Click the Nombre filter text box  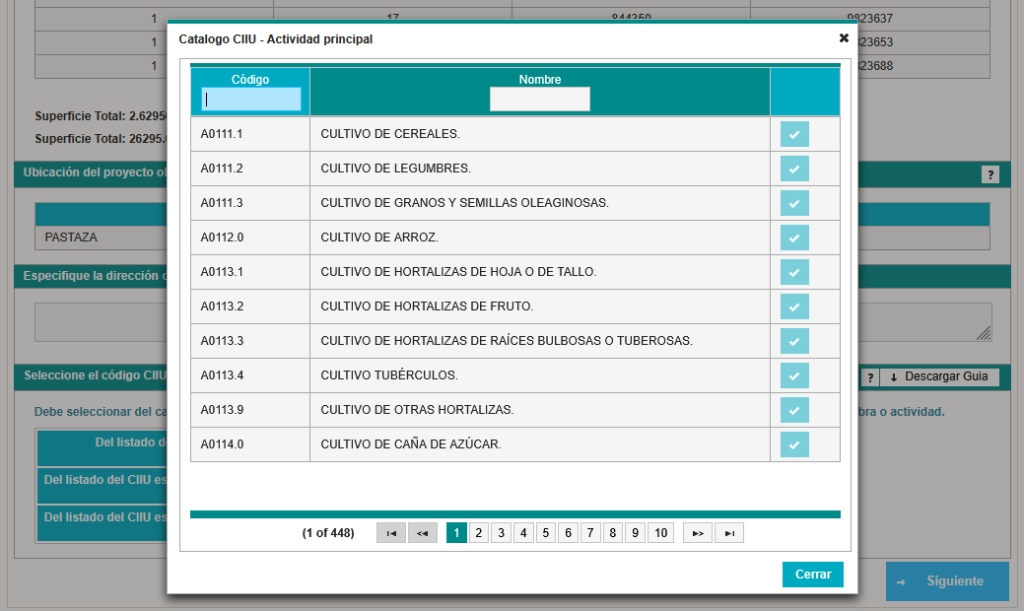pyautogui.click(x=539, y=99)
